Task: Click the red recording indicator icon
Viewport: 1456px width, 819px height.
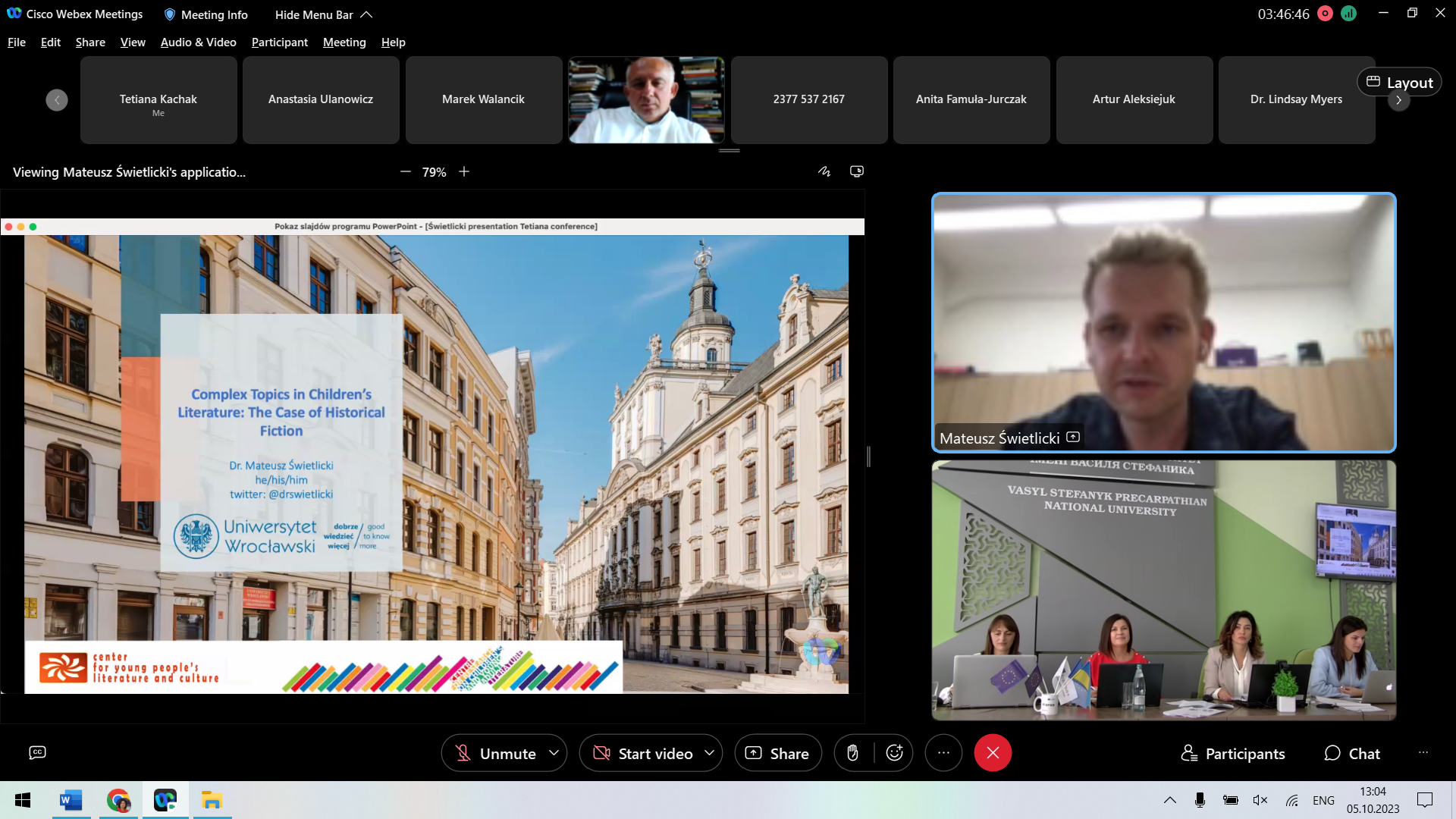Action: tap(1325, 14)
